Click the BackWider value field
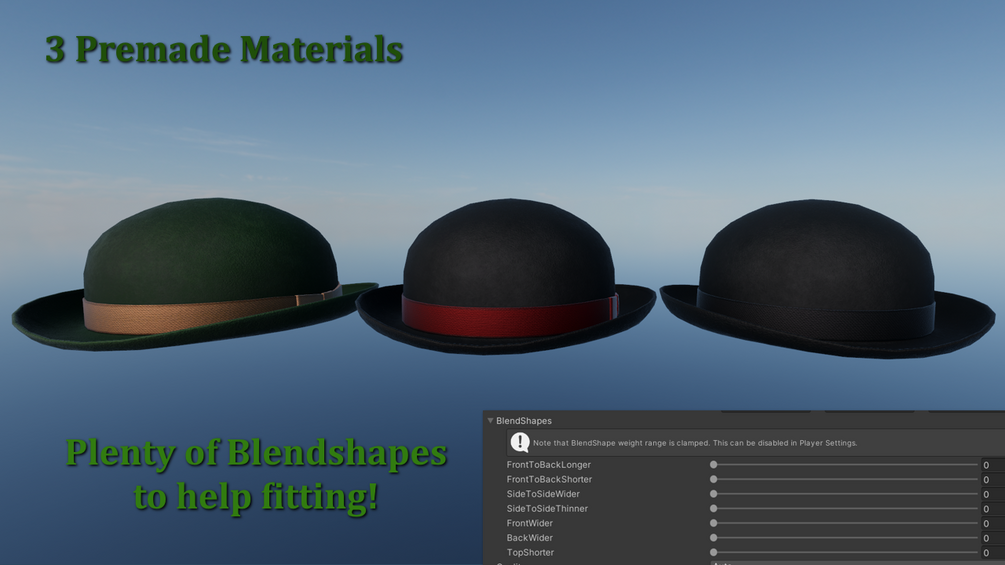 coord(993,538)
